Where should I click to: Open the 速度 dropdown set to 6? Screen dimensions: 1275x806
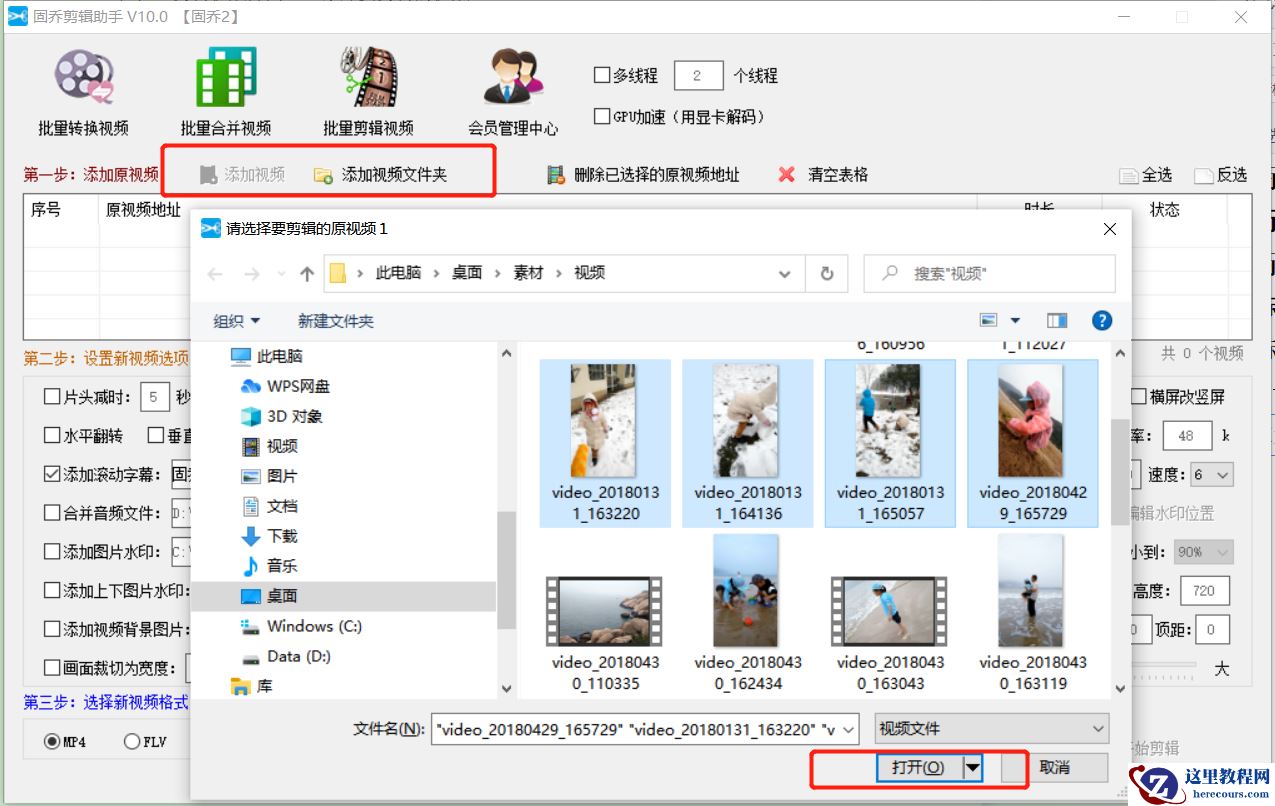[1212, 473]
